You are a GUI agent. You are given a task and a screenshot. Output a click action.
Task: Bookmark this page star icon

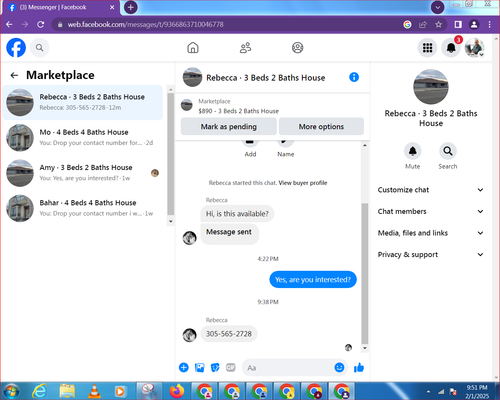point(439,24)
